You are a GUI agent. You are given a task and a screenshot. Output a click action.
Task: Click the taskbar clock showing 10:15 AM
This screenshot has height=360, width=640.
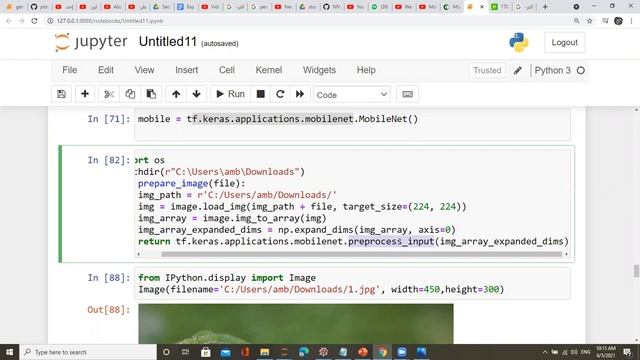pyautogui.click(x=606, y=352)
